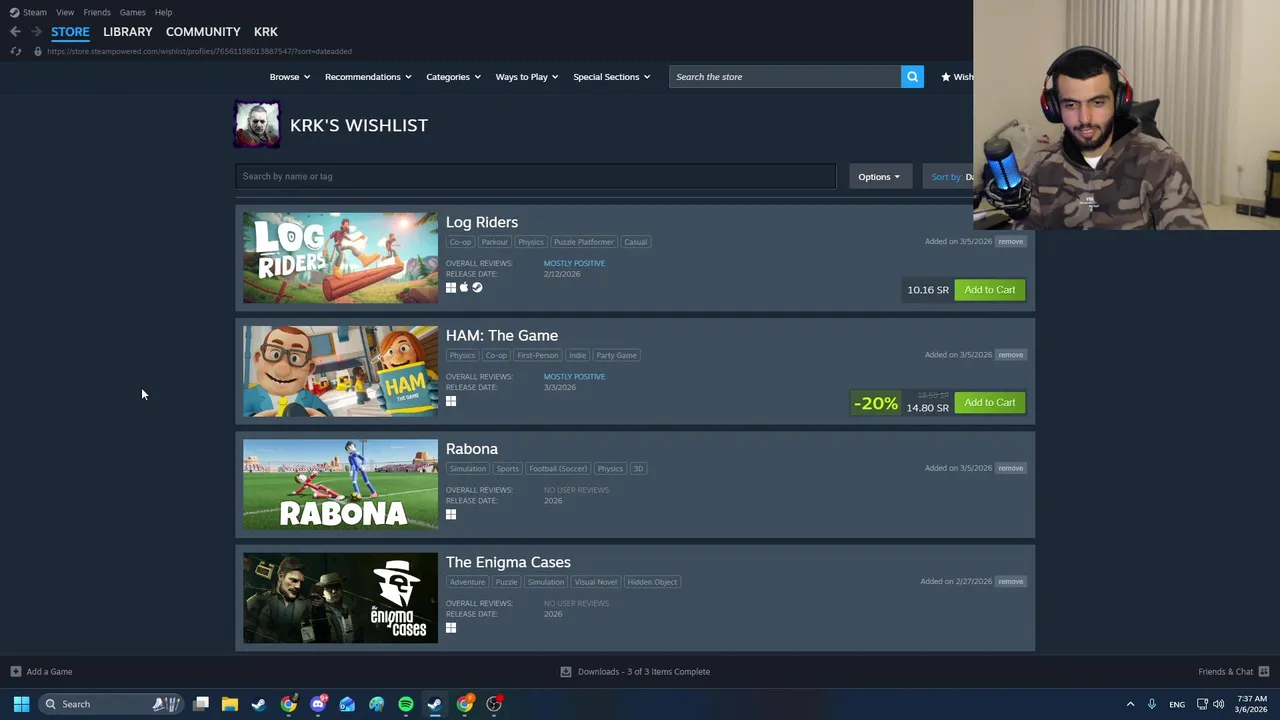Click the Hidden Object tag on Enigma Cases
The image size is (1280, 720).
[652, 582]
